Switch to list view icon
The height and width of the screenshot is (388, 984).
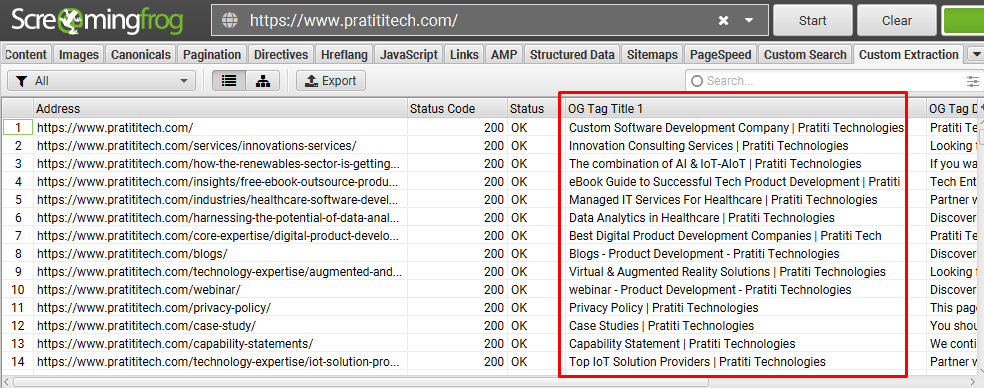[229, 81]
